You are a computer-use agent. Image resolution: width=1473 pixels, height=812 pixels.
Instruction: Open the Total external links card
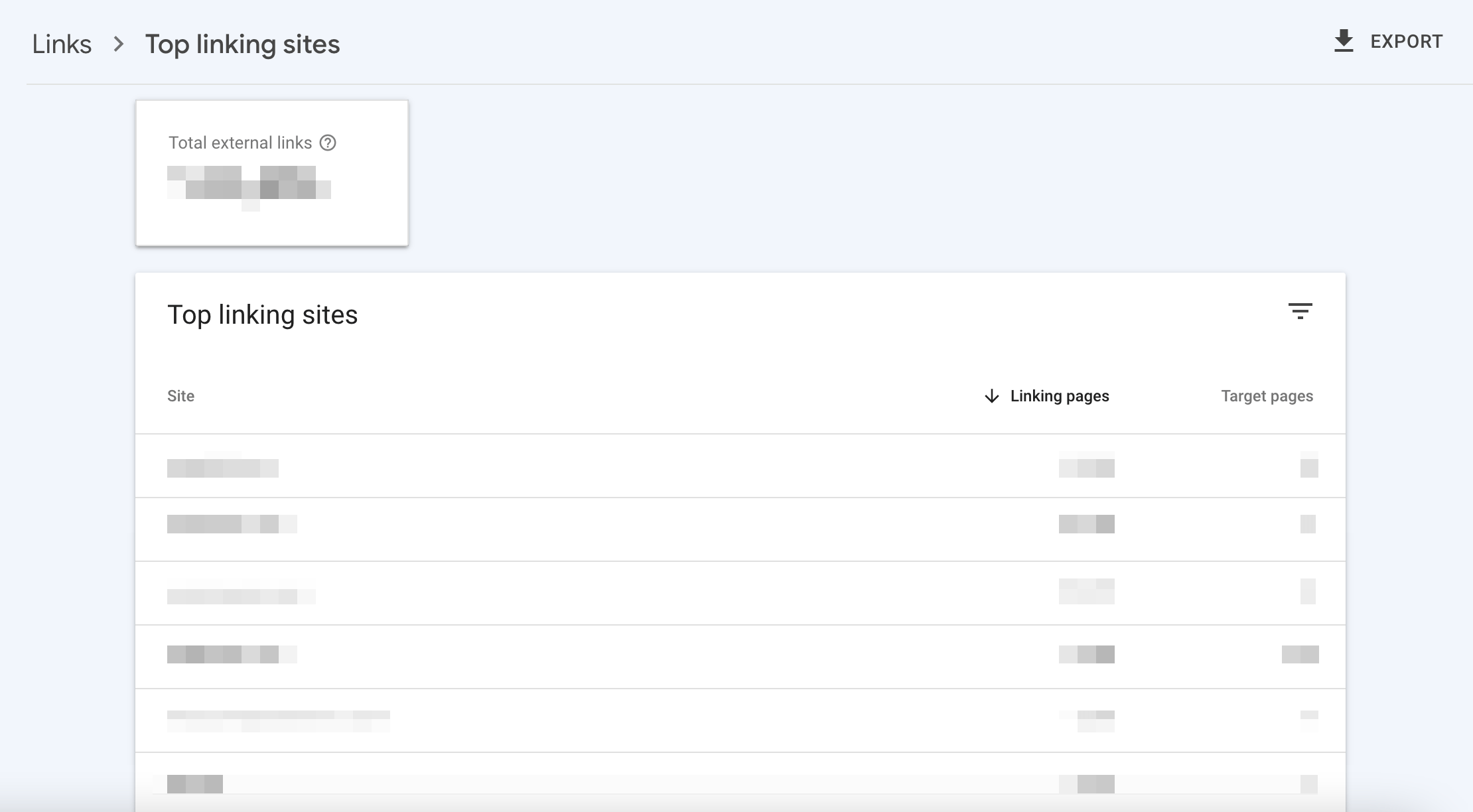click(272, 172)
